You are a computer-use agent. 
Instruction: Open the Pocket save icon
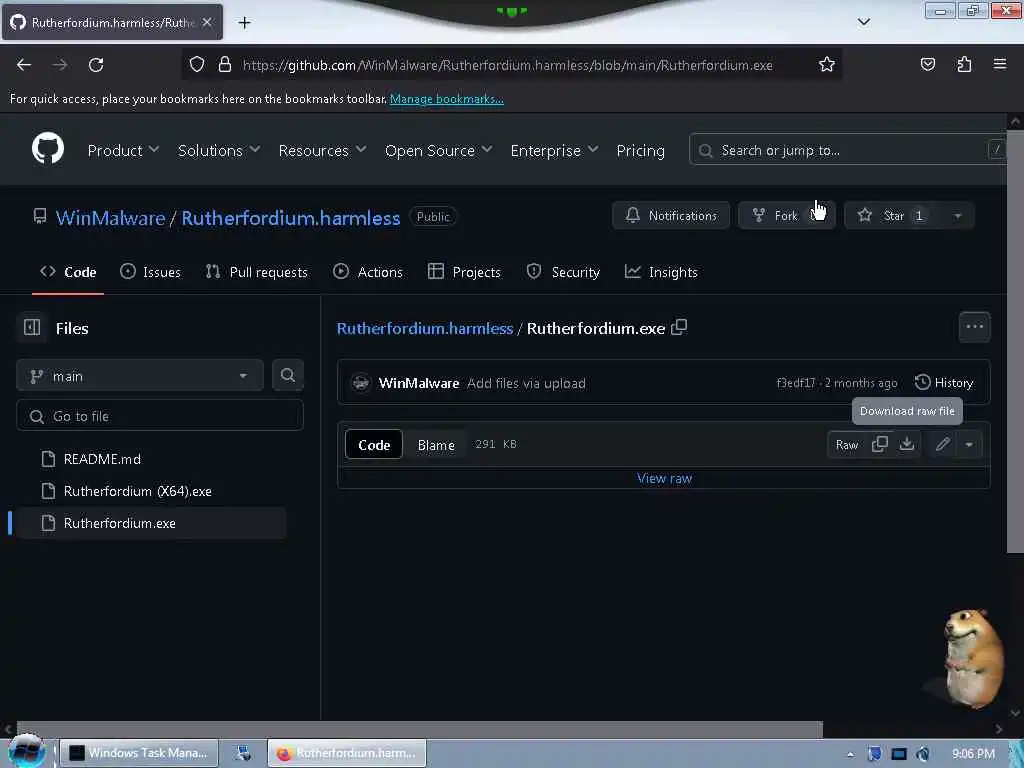[927, 65]
